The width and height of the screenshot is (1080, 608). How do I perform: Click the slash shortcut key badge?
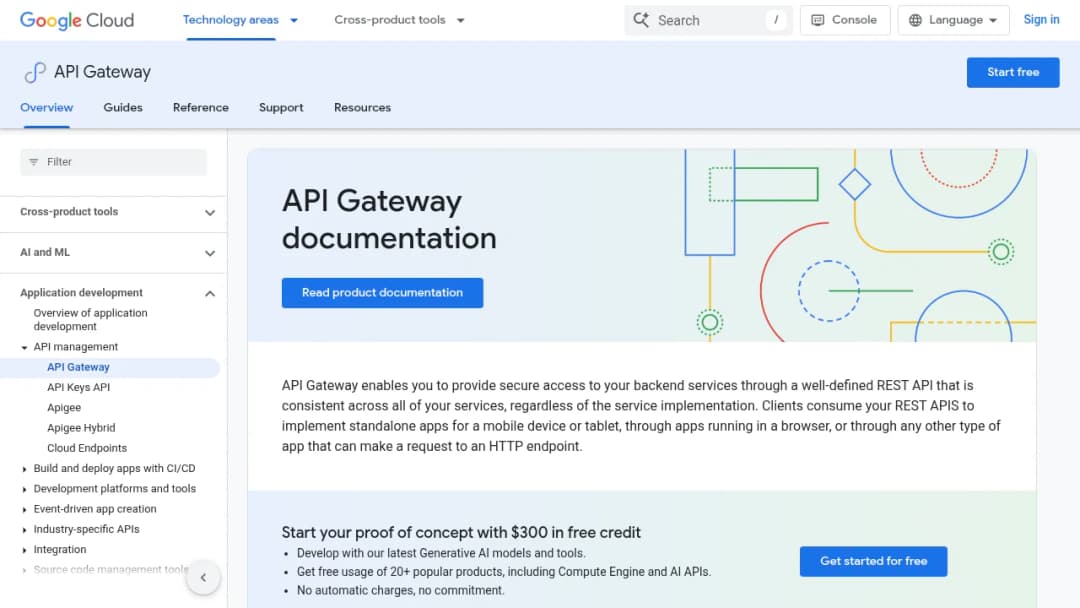coord(776,20)
